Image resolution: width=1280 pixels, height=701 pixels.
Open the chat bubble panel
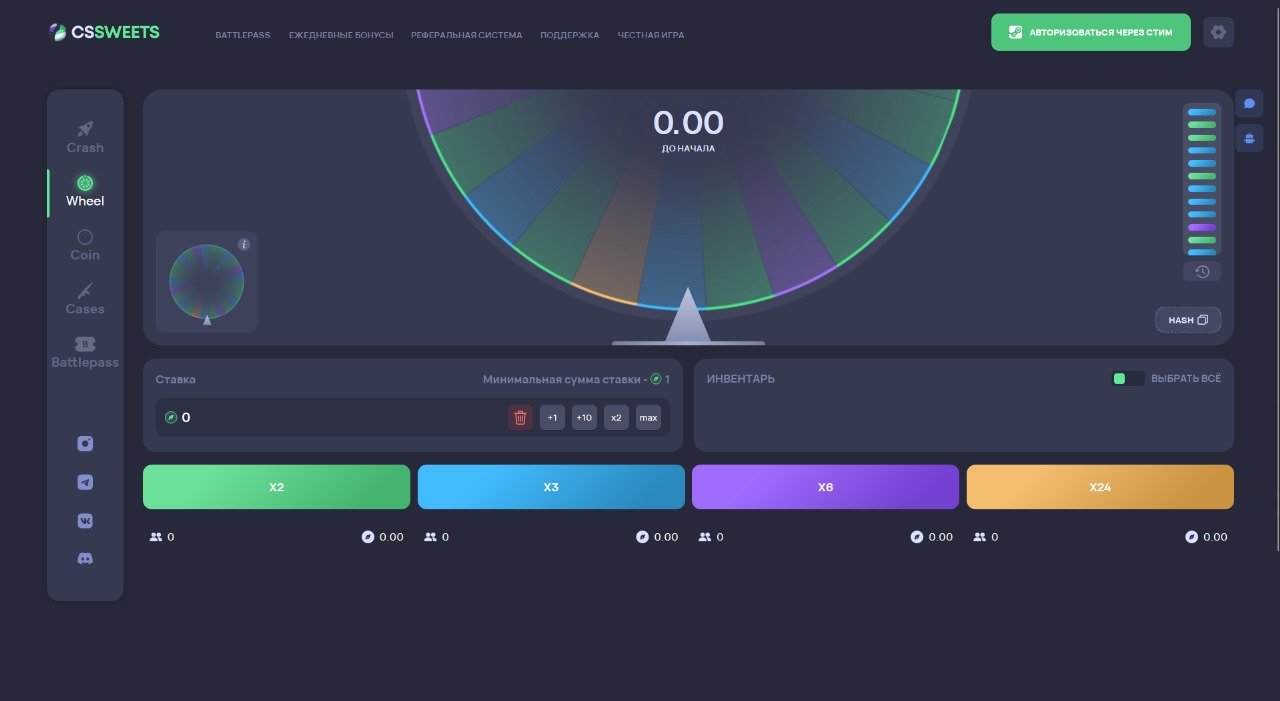[1249, 103]
